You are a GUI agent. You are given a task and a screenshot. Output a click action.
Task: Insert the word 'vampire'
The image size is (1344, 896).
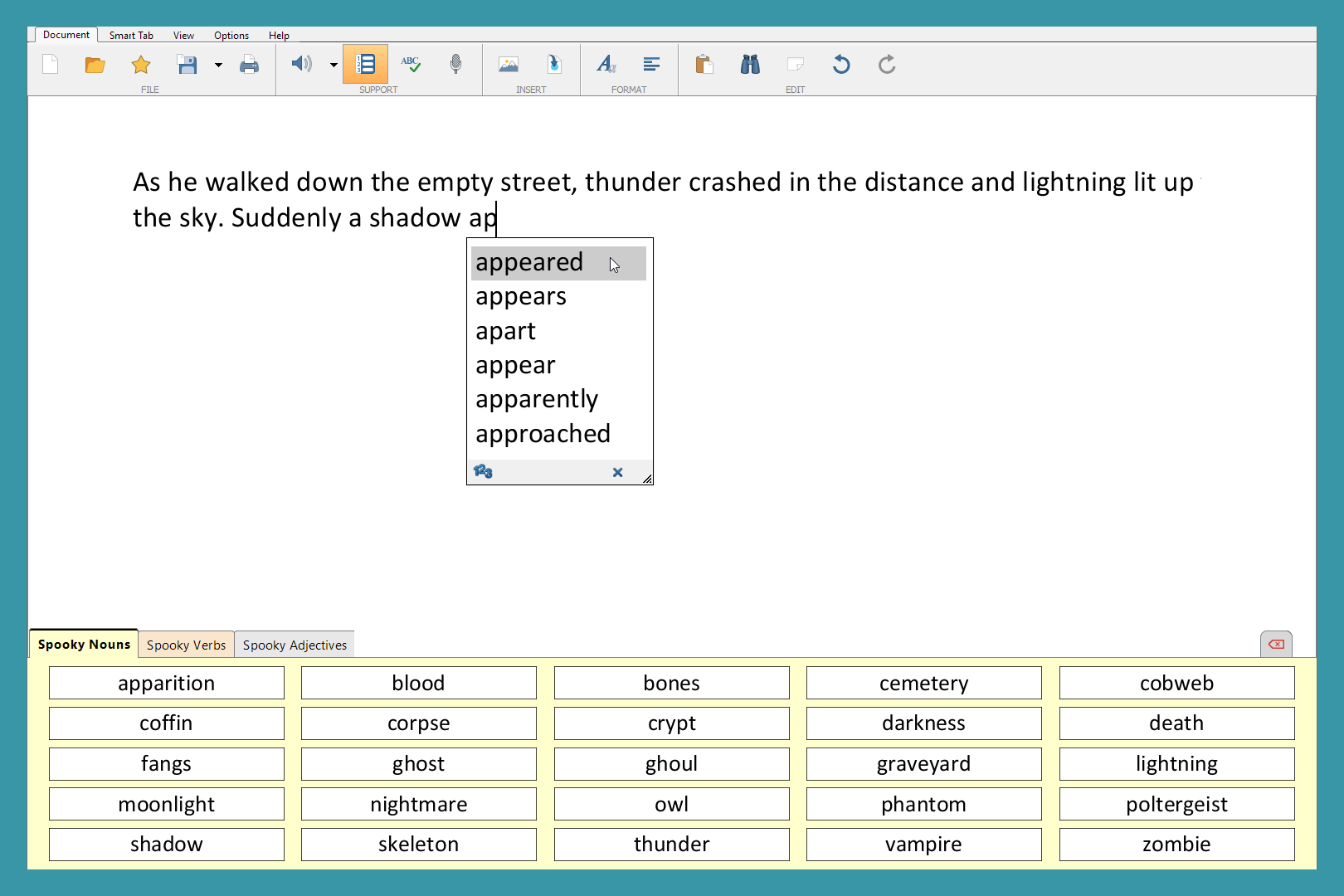(x=923, y=844)
